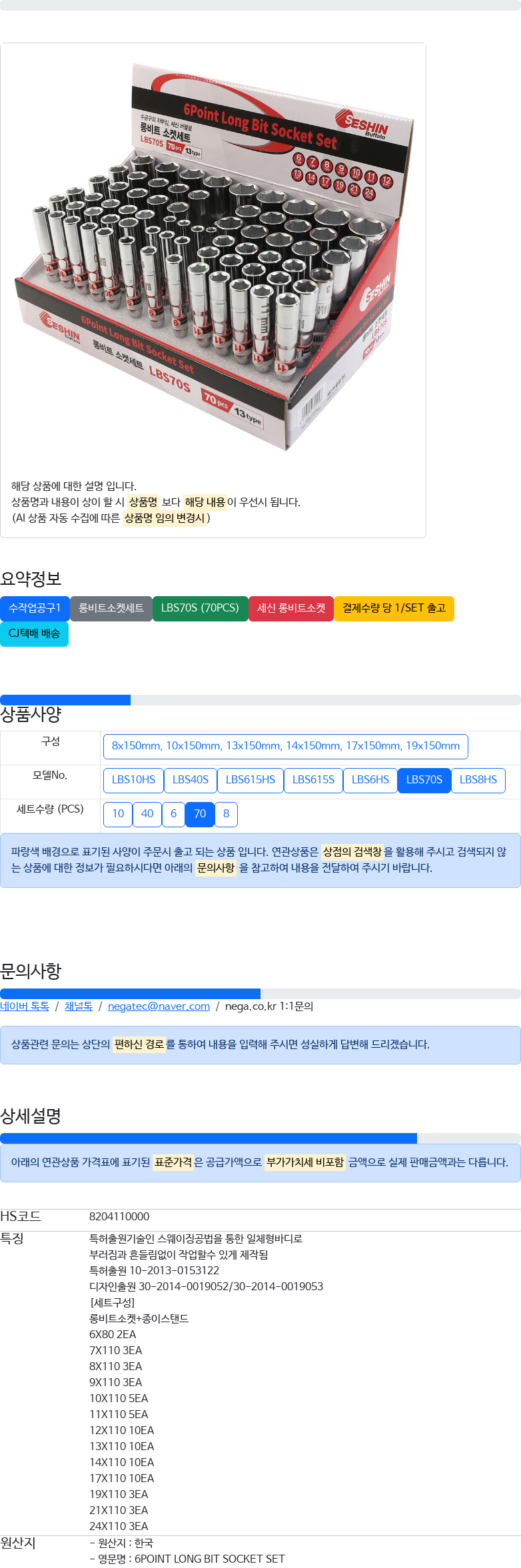Click the 24X110 3EA line

click(x=119, y=1527)
